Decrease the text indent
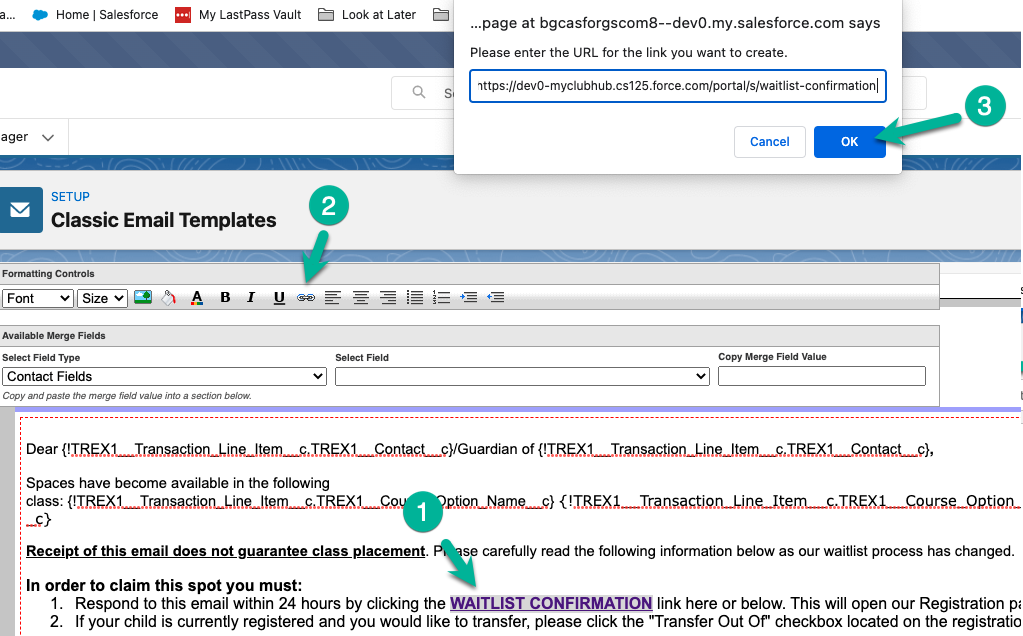This screenshot has height=636, width=1023. tap(496, 297)
